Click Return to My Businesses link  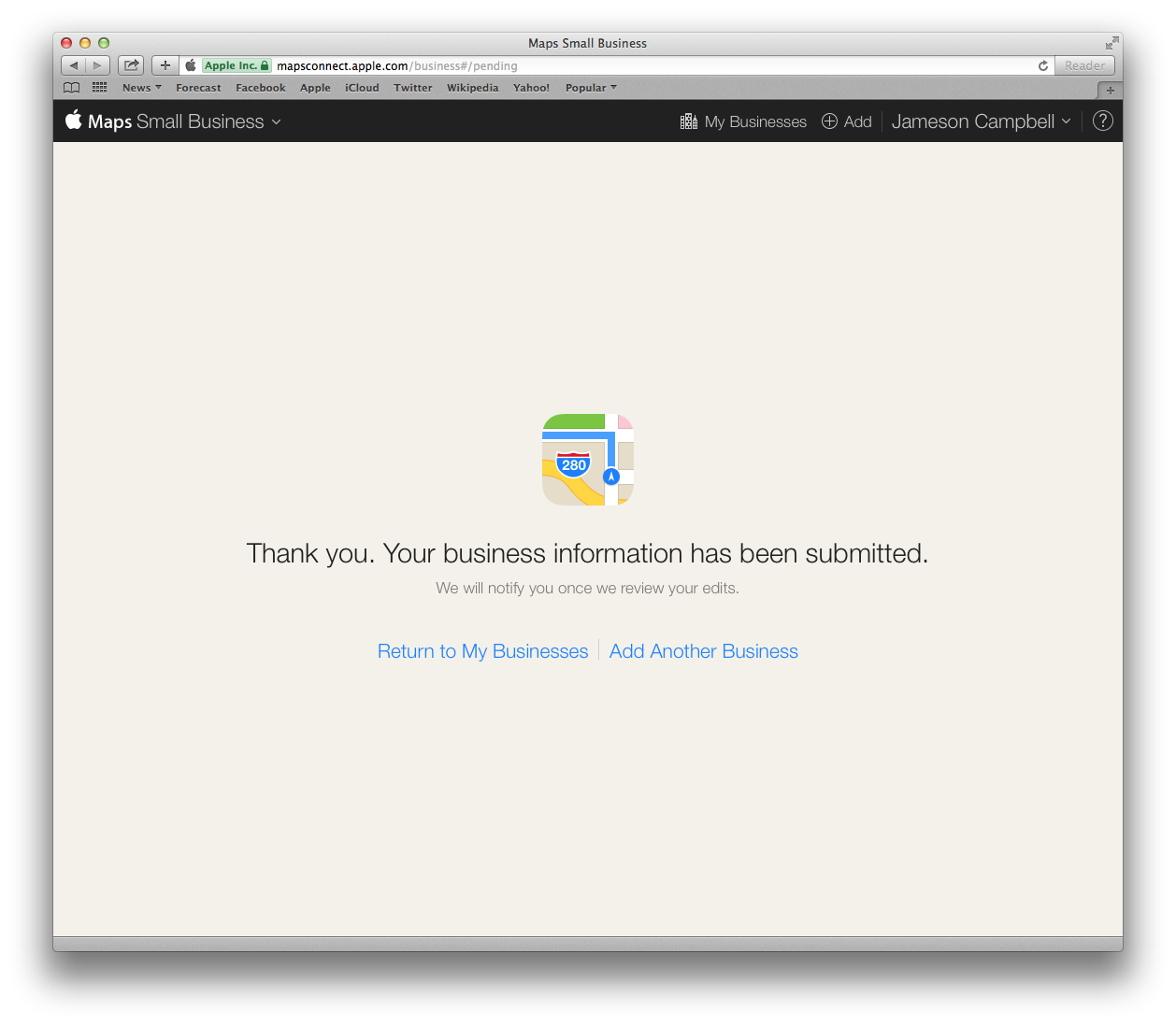pos(483,651)
